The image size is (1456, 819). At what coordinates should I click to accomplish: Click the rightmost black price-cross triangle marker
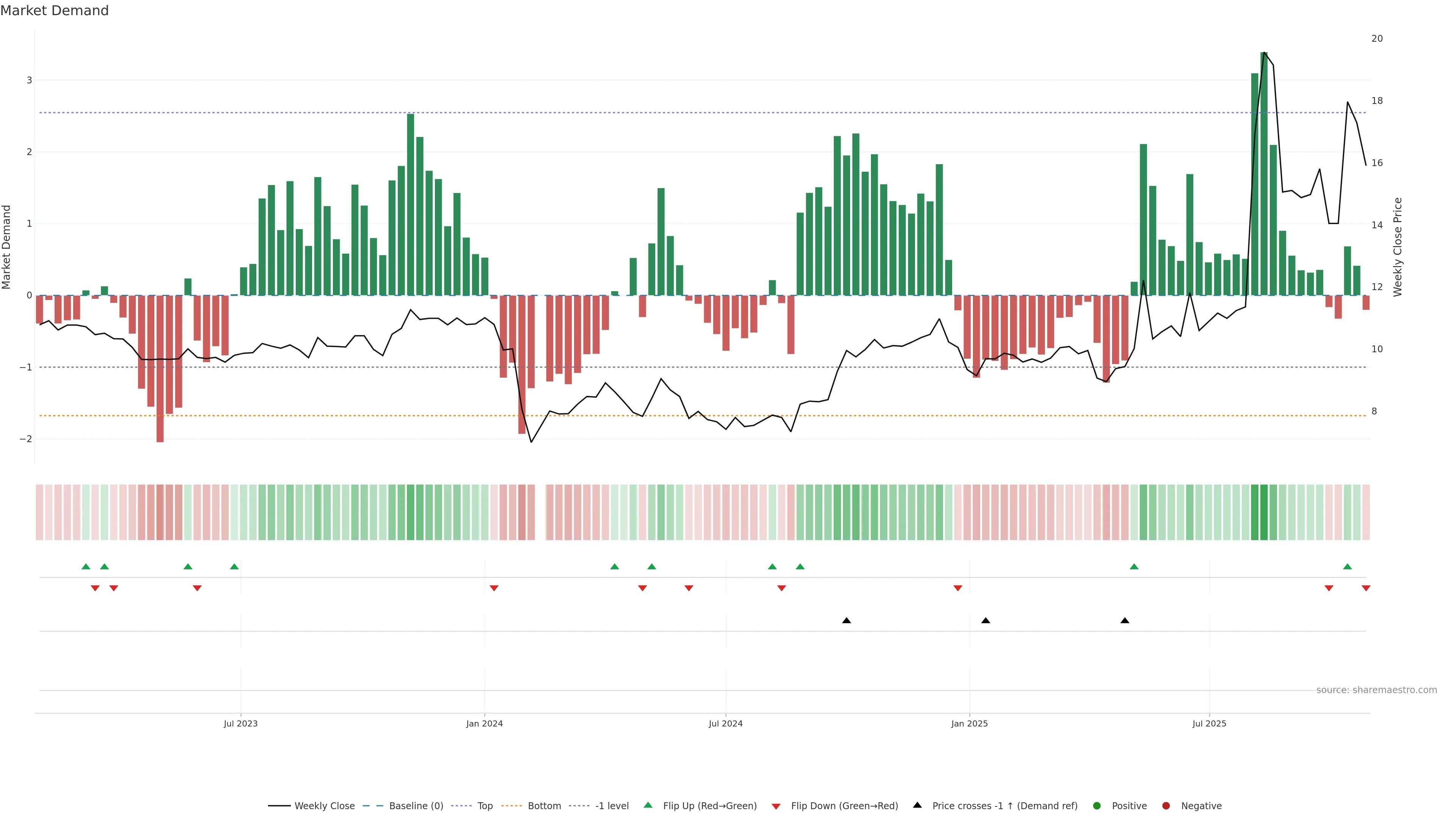pyautogui.click(x=1125, y=621)
